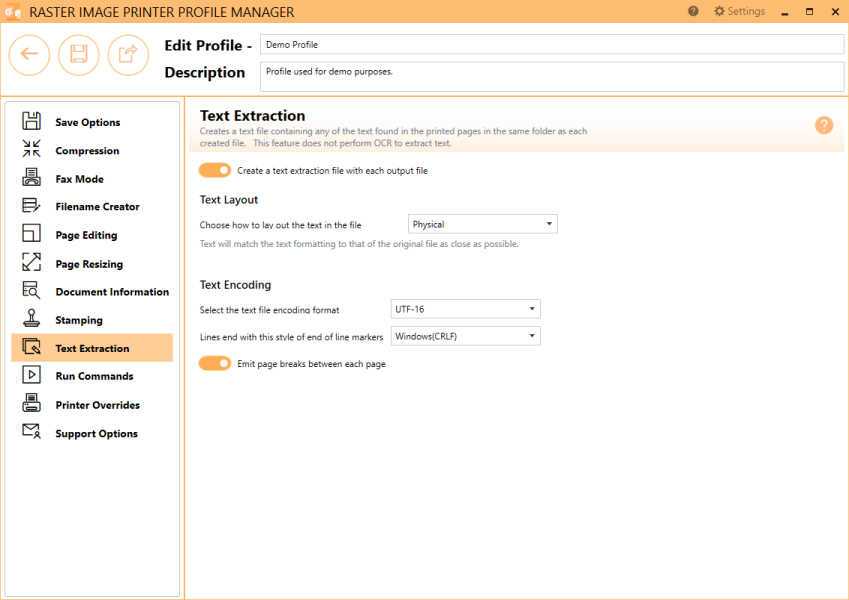Viewport: 849px width, 600px height.
Task: Toggle emit page breaks switch
Action: point(215,363)
